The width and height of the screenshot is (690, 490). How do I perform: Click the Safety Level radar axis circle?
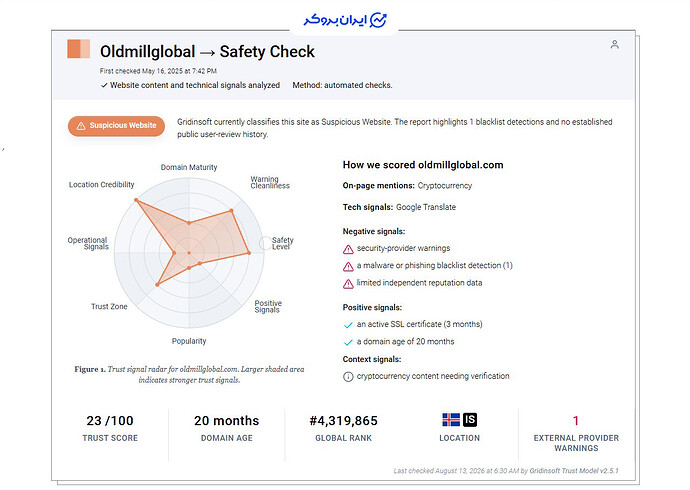coord(265,243)
